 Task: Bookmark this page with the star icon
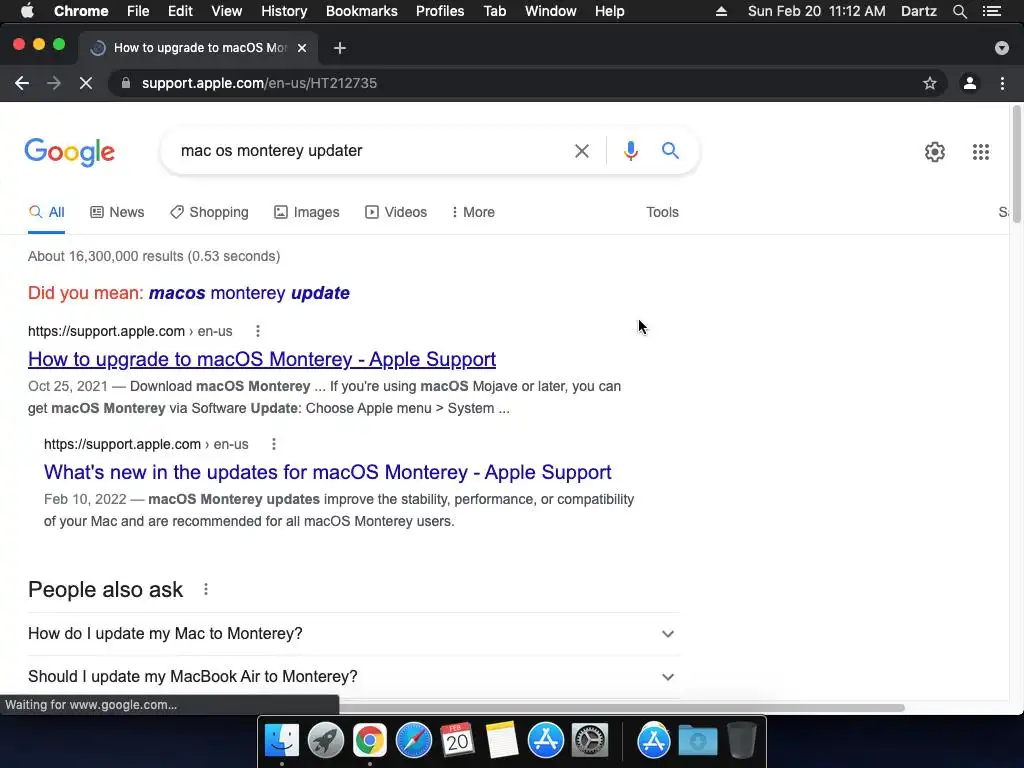point(929,83)
